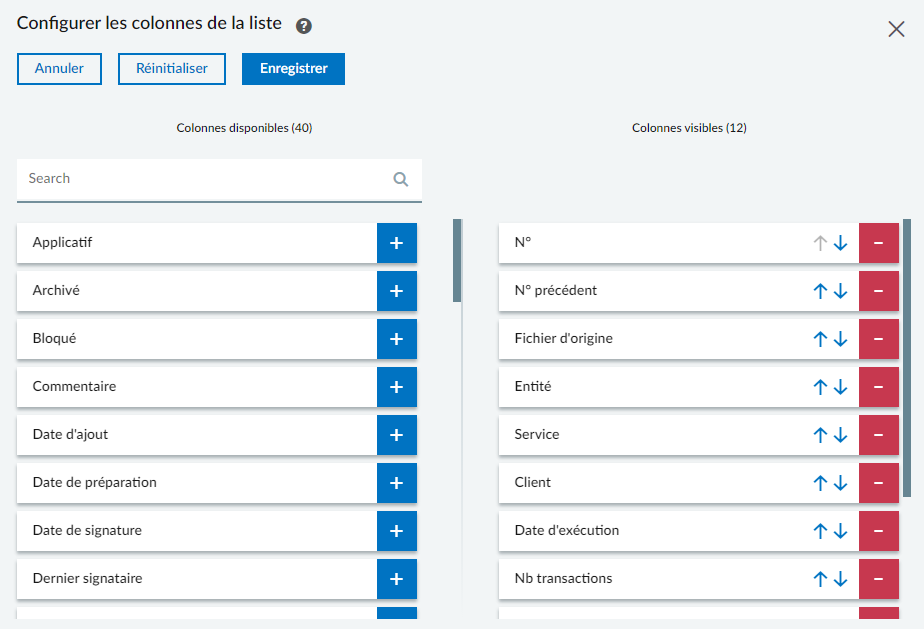The width and height of the screenshot is (924, 629).
Task: Open the help question mark icon
Action: [x=304, y=26]
